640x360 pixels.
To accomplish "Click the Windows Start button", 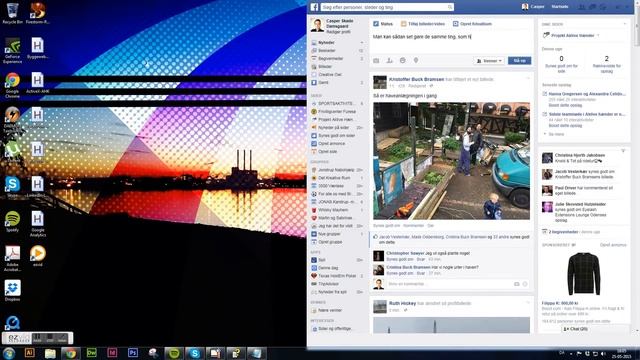I will (9, 353).
